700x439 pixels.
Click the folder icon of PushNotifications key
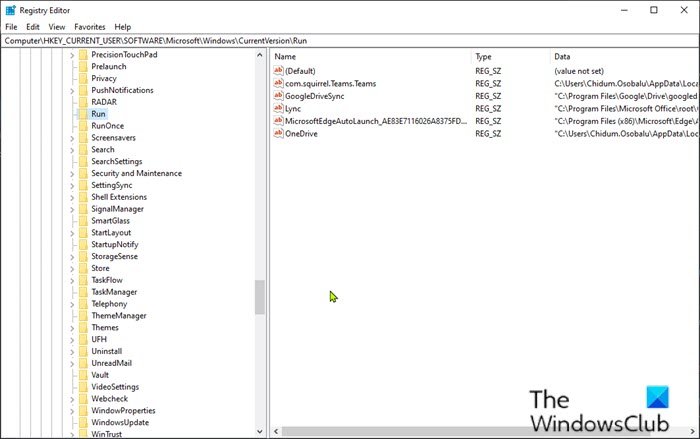tap(83, 90)
